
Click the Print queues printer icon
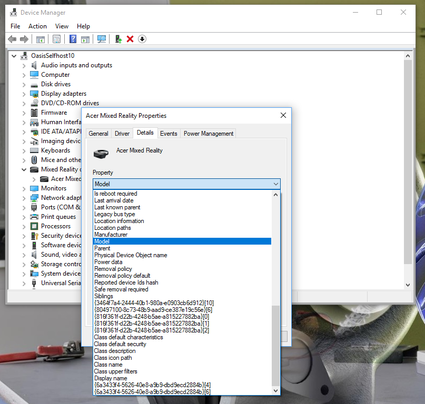[34, 217]
